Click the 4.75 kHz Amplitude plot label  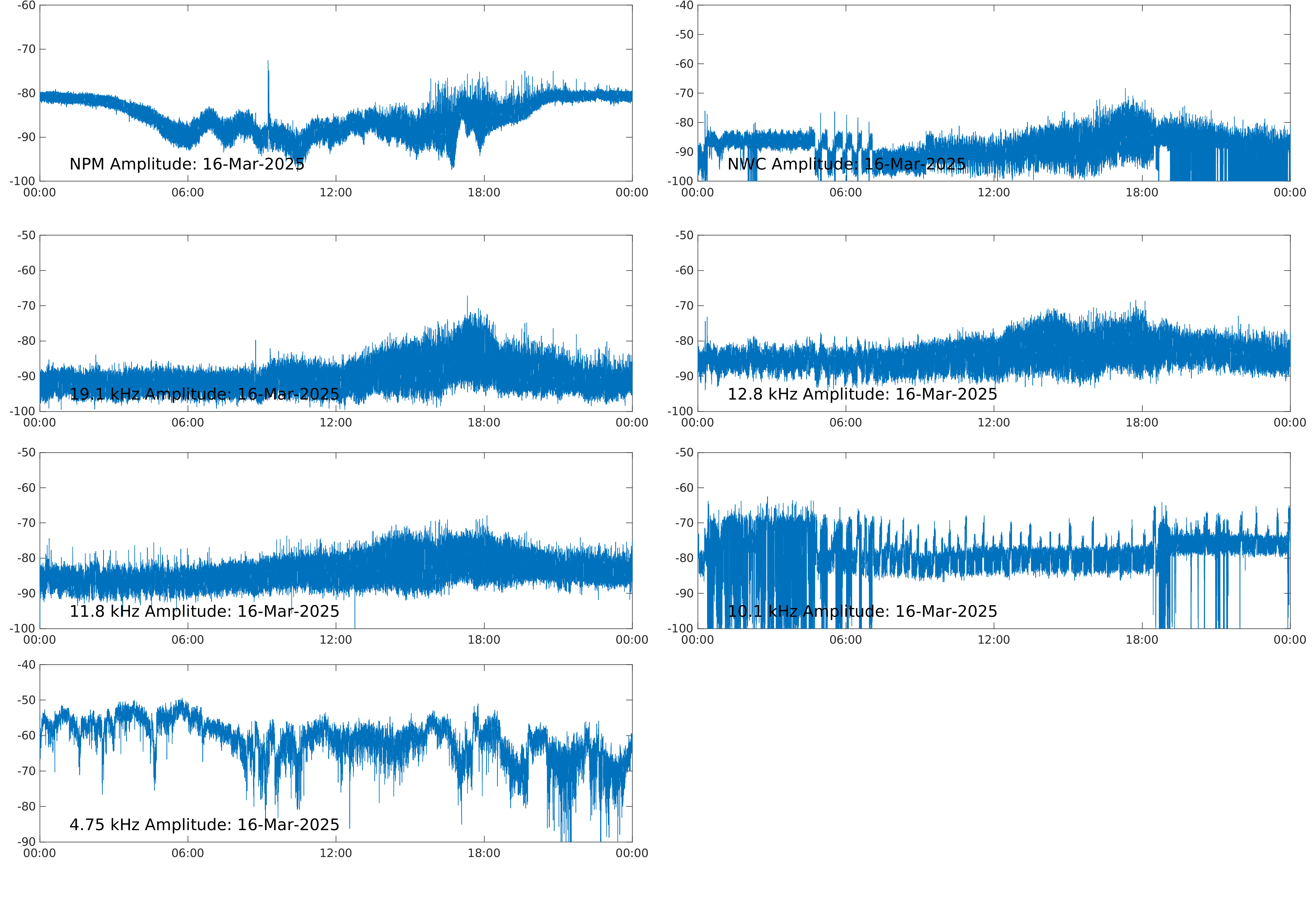click(x=205, y=824)
